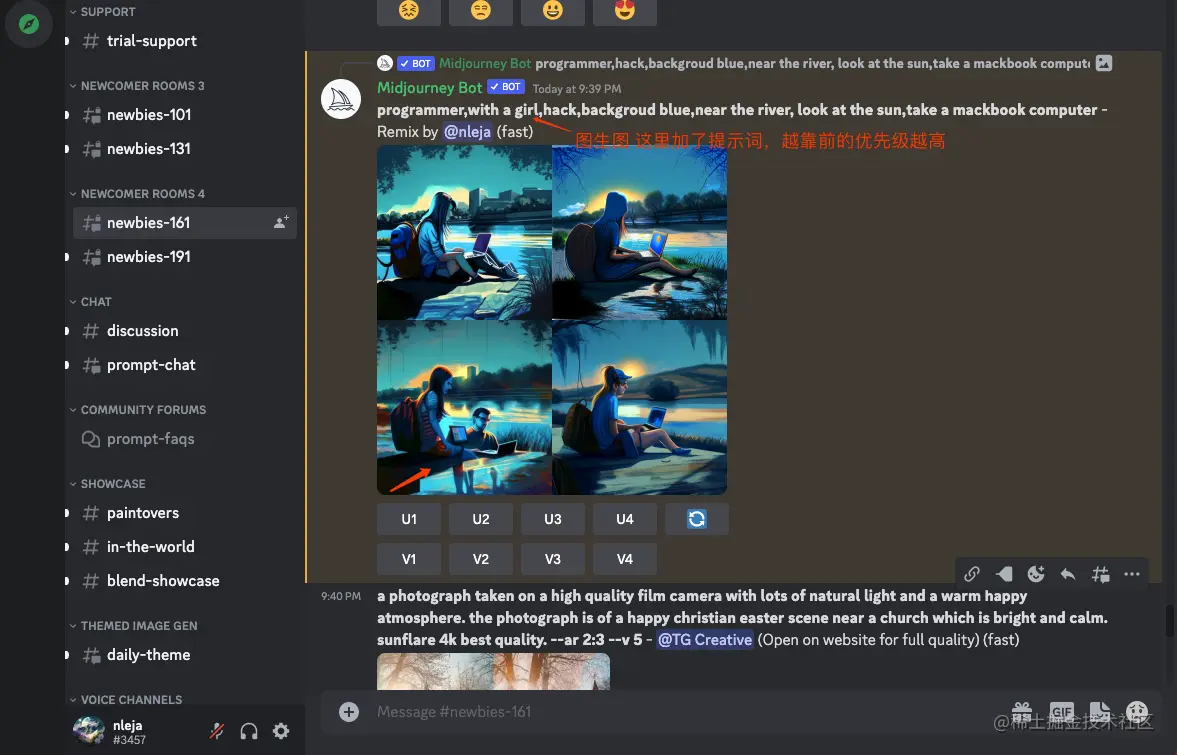1177x755 pixels.
Task: Open the partially visible church image thumbnail
Action: click(x=493, y=671)
